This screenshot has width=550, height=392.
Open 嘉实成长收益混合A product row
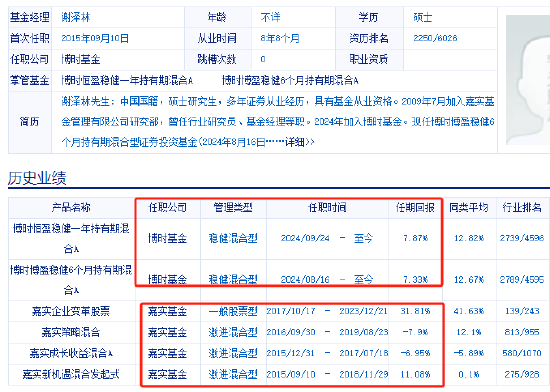click(71, 353)
